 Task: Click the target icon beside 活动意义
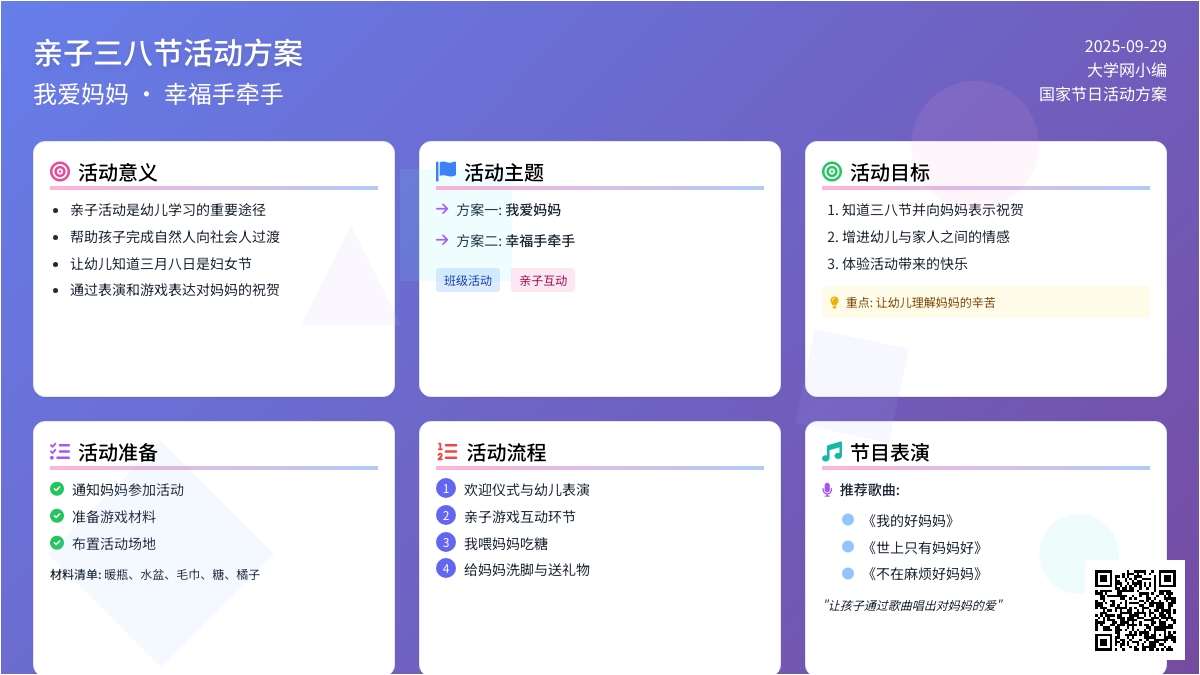click(60, 172)
